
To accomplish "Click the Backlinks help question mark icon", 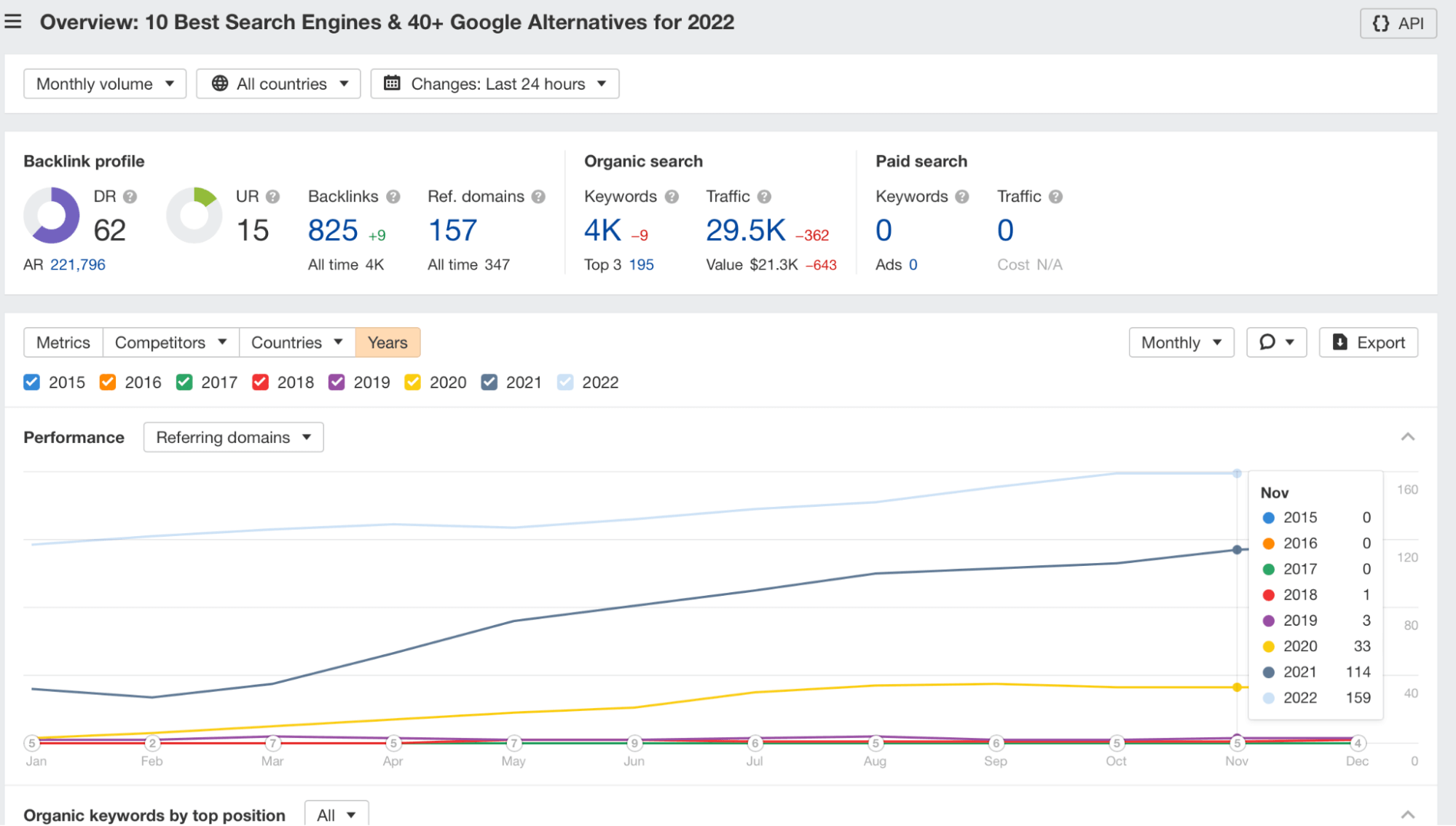I will [393, 197].
